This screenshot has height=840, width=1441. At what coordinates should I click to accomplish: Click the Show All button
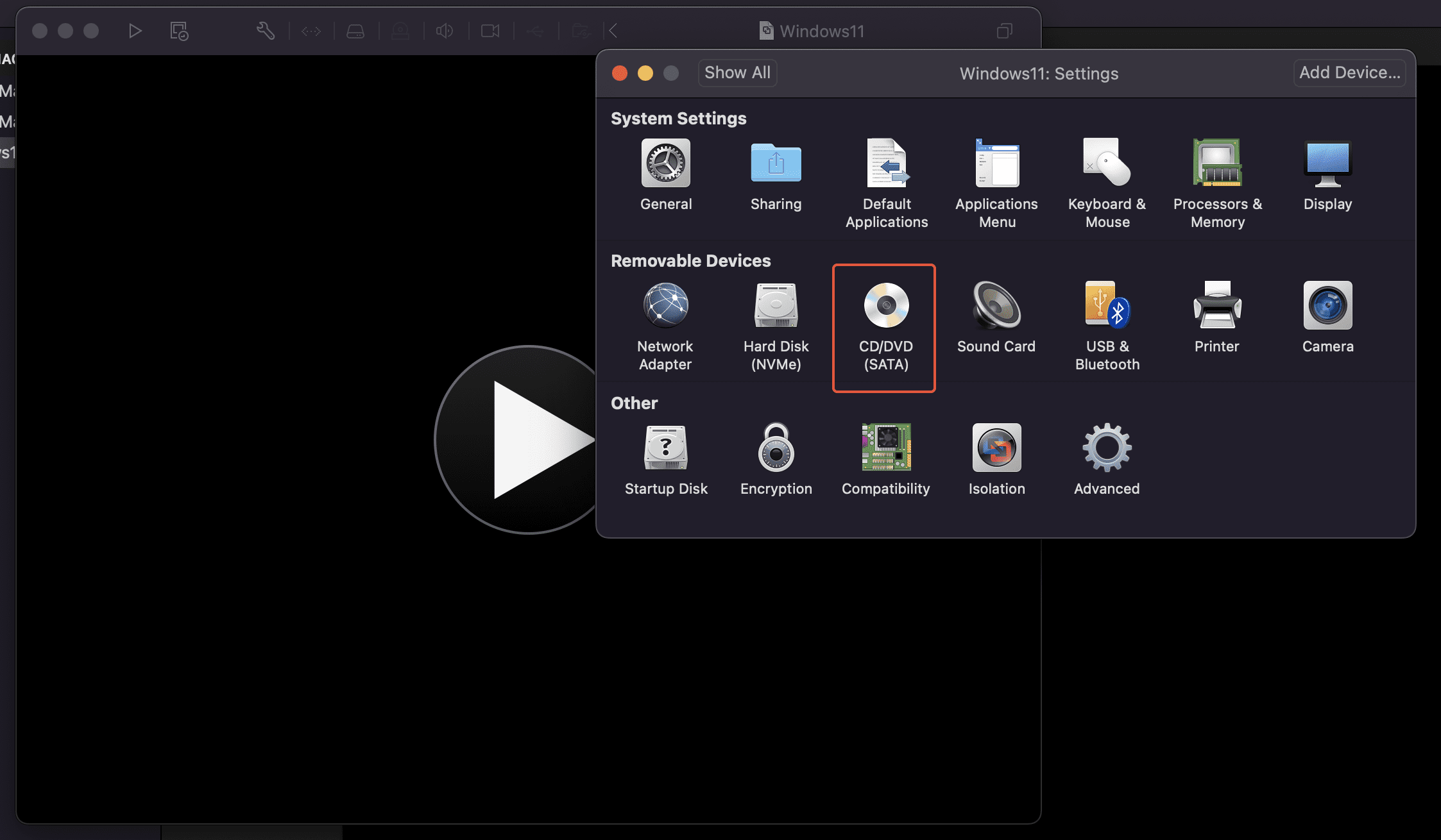(x=737, y=72)
